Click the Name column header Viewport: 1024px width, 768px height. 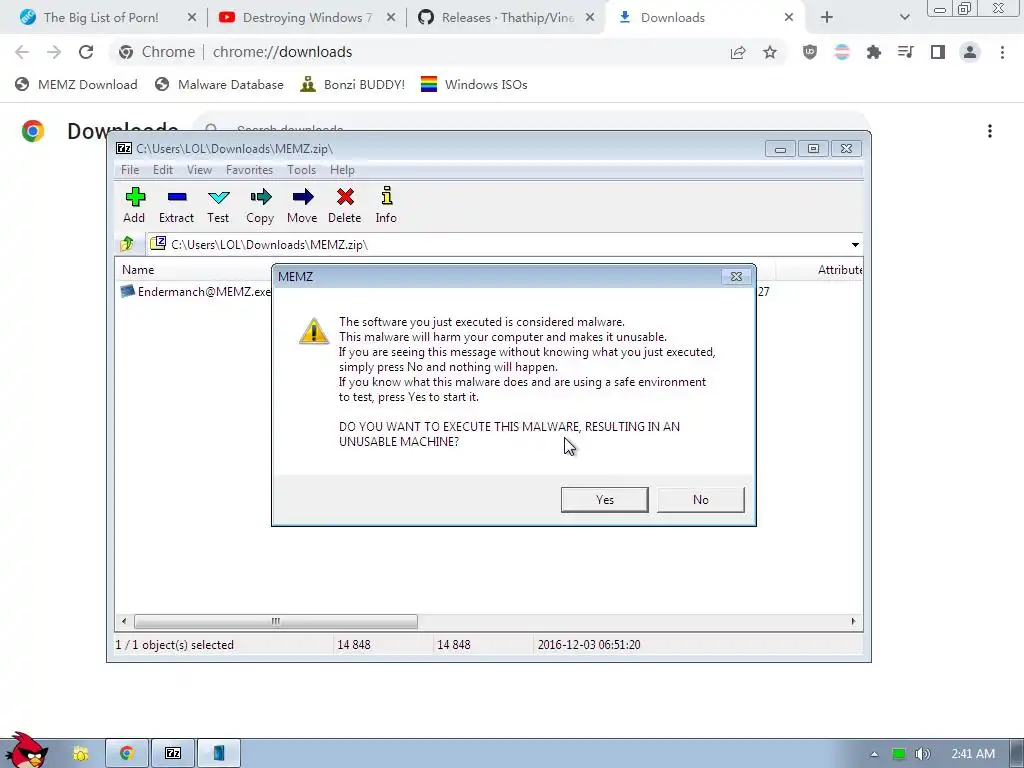pyautogui.click(x=138, y=270)
